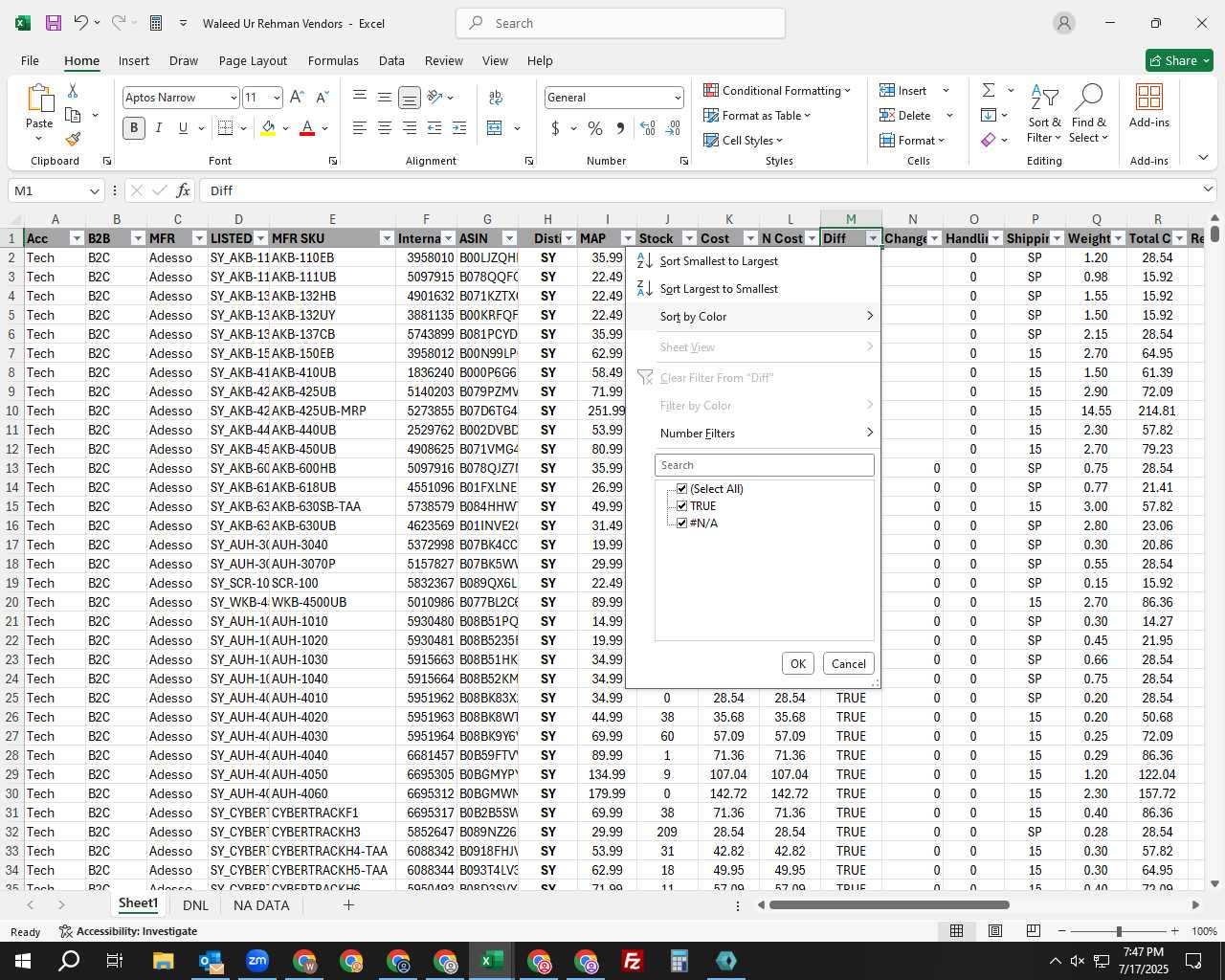Apply Underline formatting
The image size is (1225, 980).
(183, 127)
